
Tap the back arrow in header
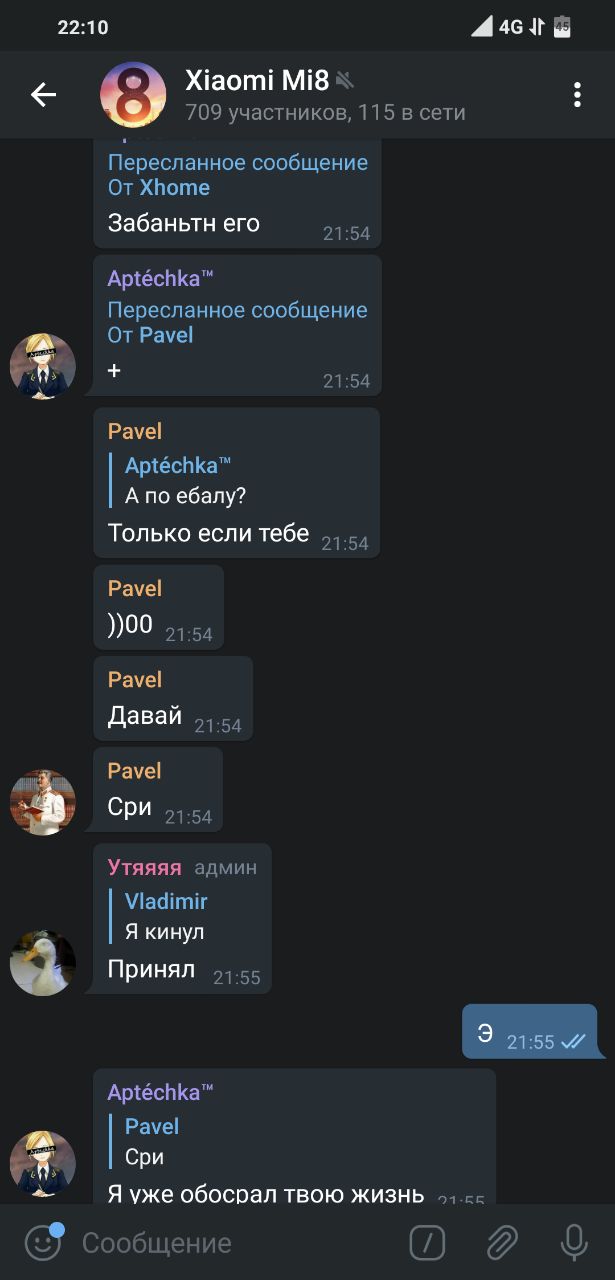(x=43, y=95)
